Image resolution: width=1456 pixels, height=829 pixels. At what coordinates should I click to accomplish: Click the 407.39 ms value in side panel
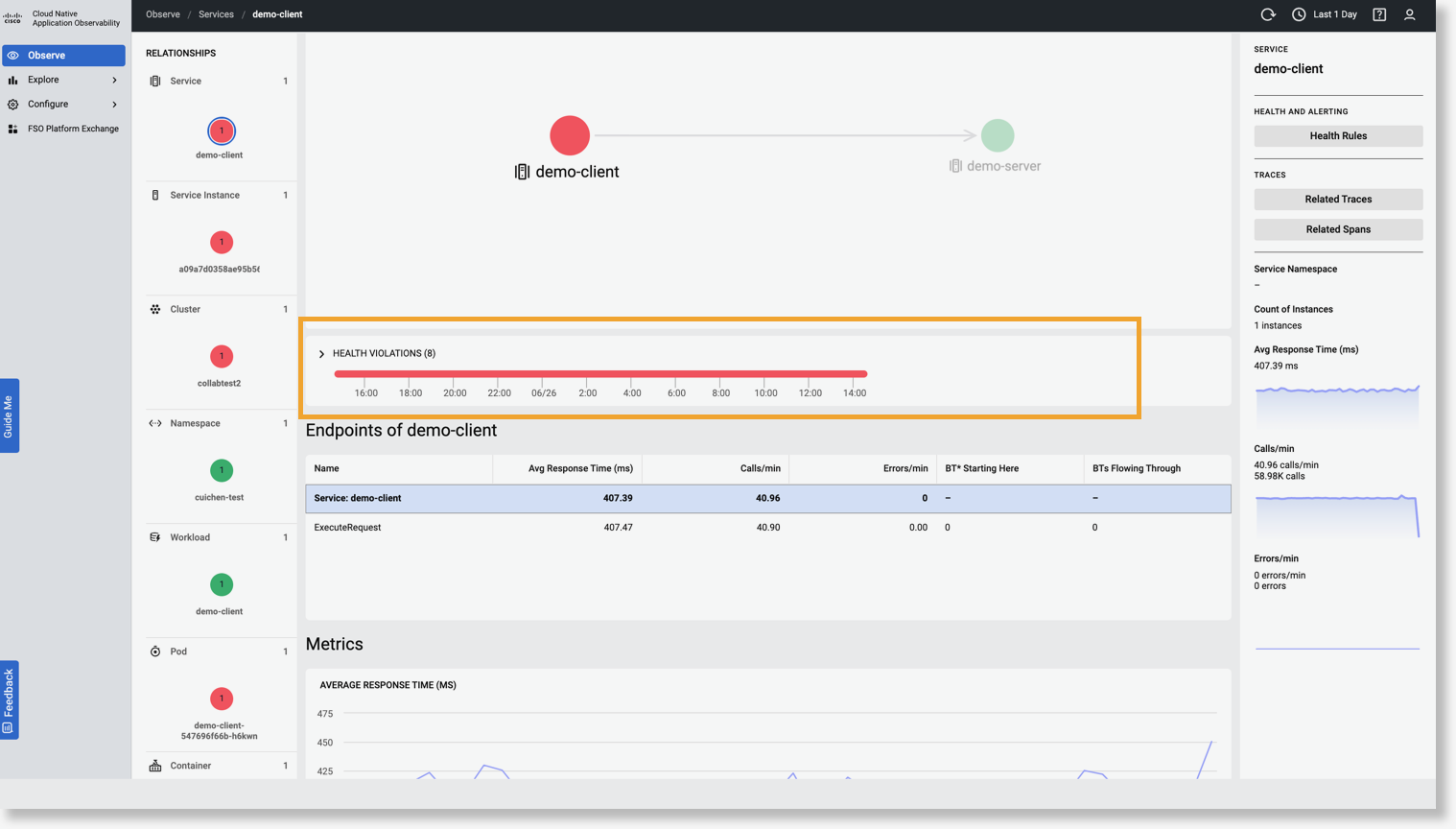pyautogui.click(x=1276, y=367)
